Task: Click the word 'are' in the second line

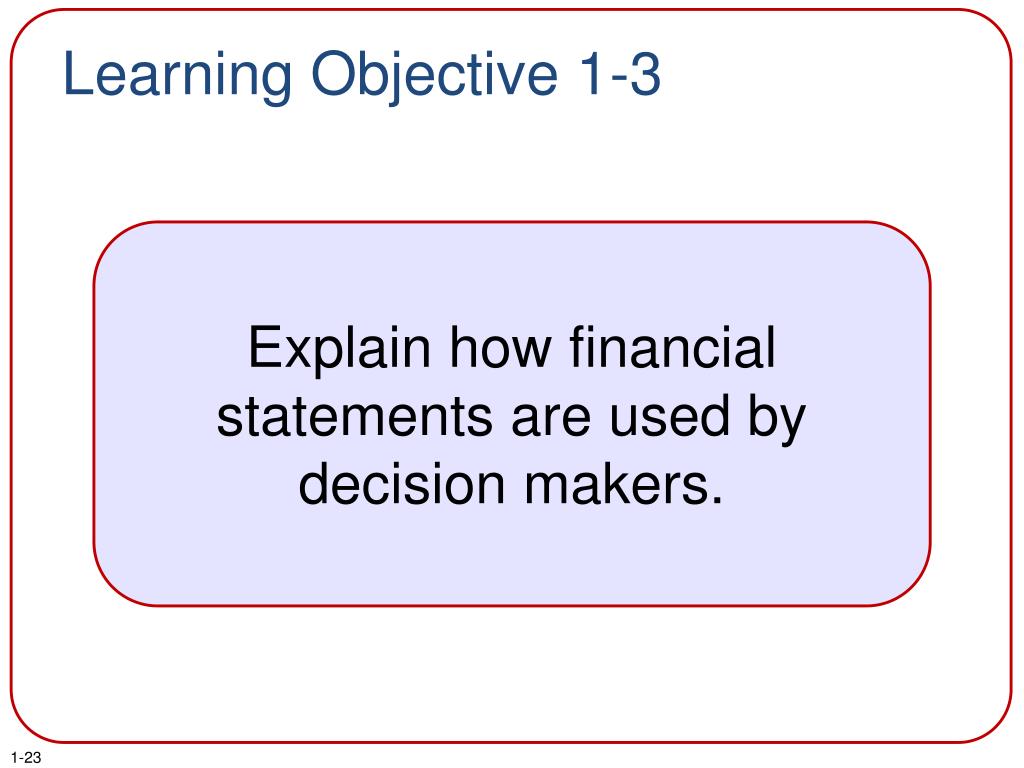Action: (x=551, y=421)
